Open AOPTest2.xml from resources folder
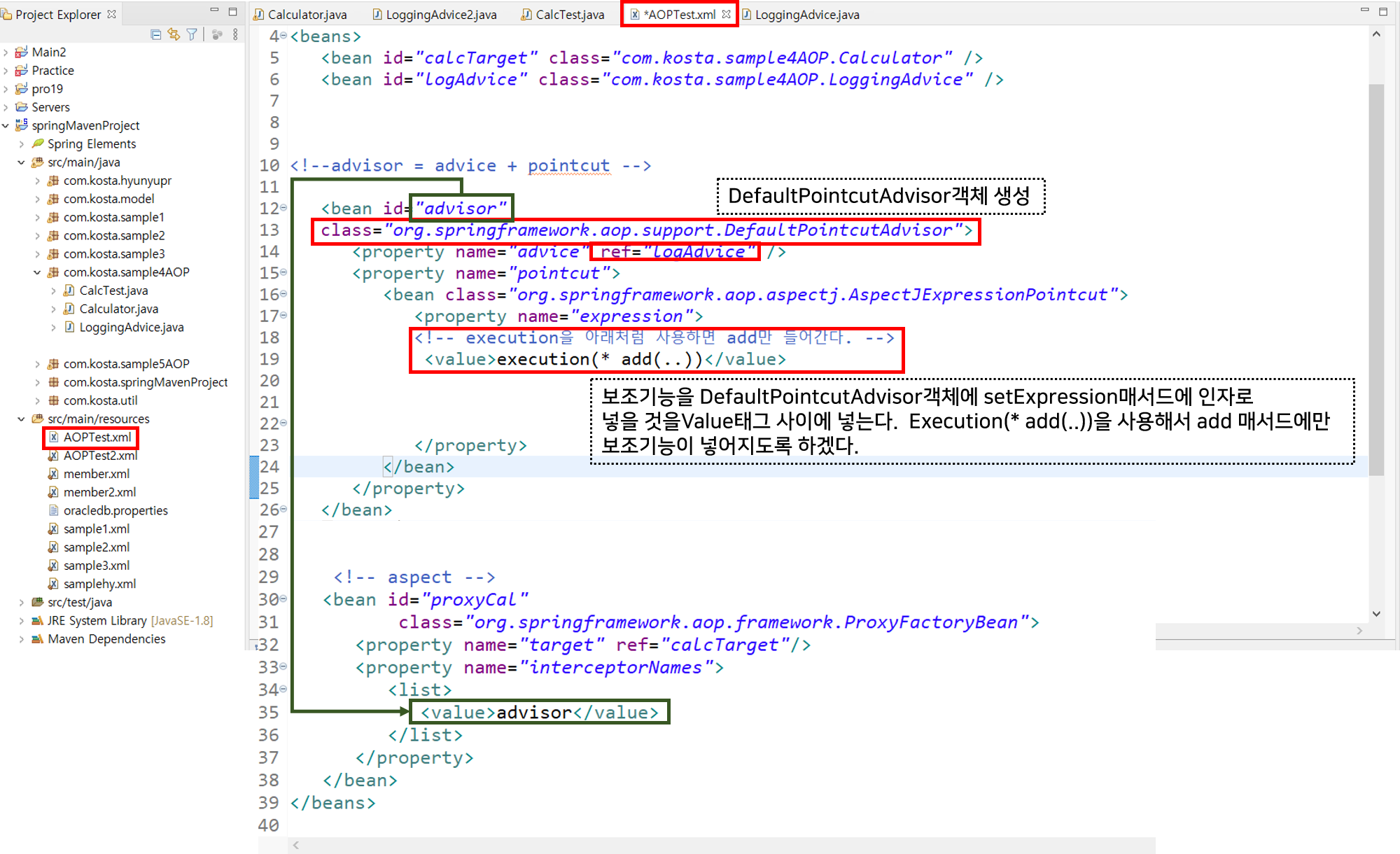This screenshot has width=1400, height=854. (x=100, y=456)
